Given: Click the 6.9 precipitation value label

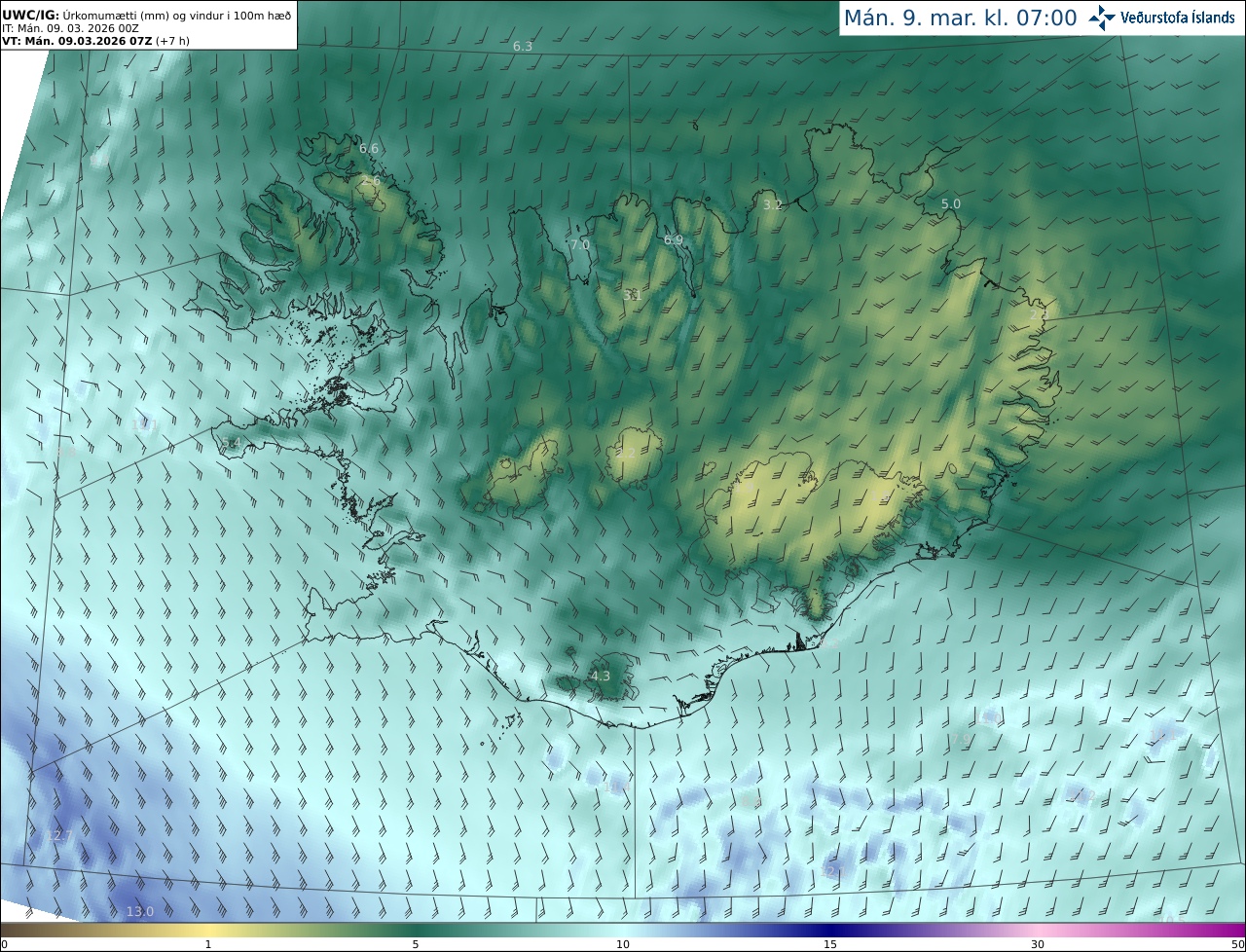Looking at the screenshot, I should click(674, 239).
